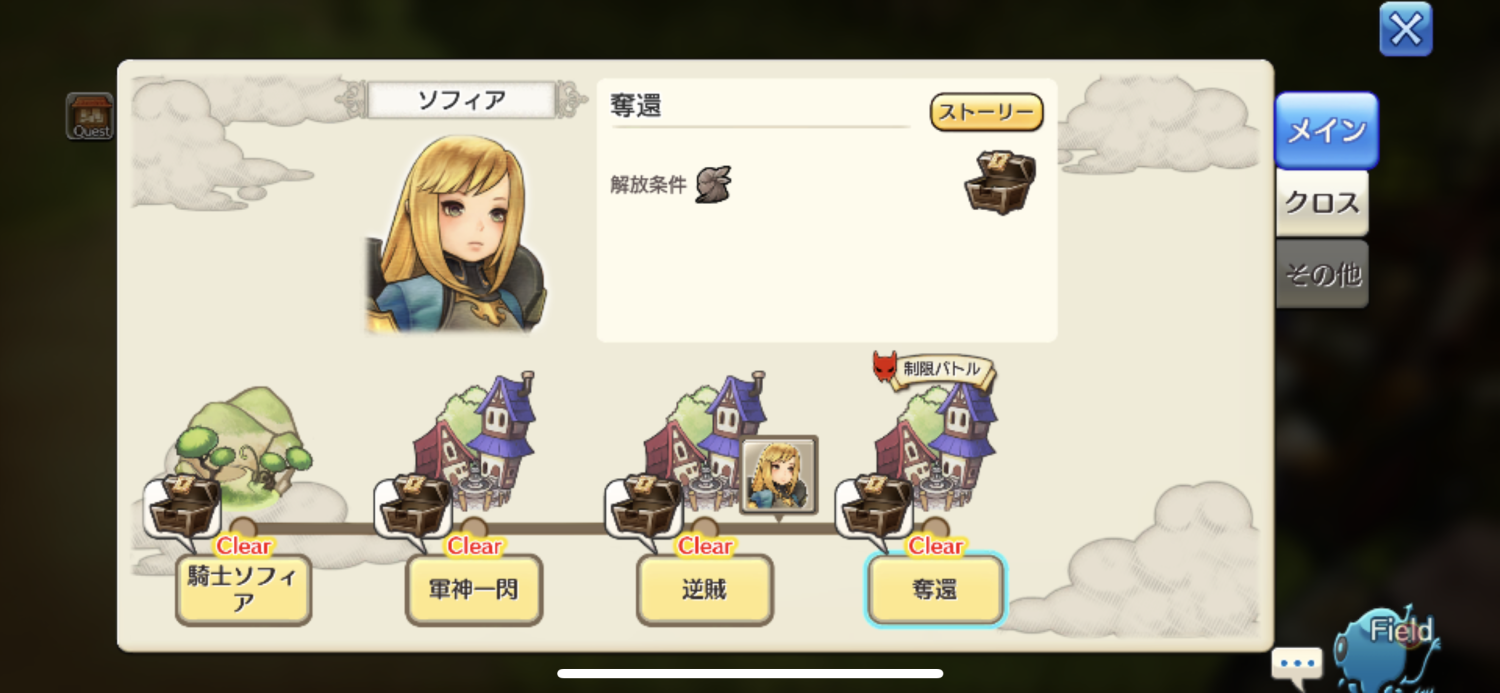
Task: Tap the 制限バトル demon banner
Action: tap(934, 369)
